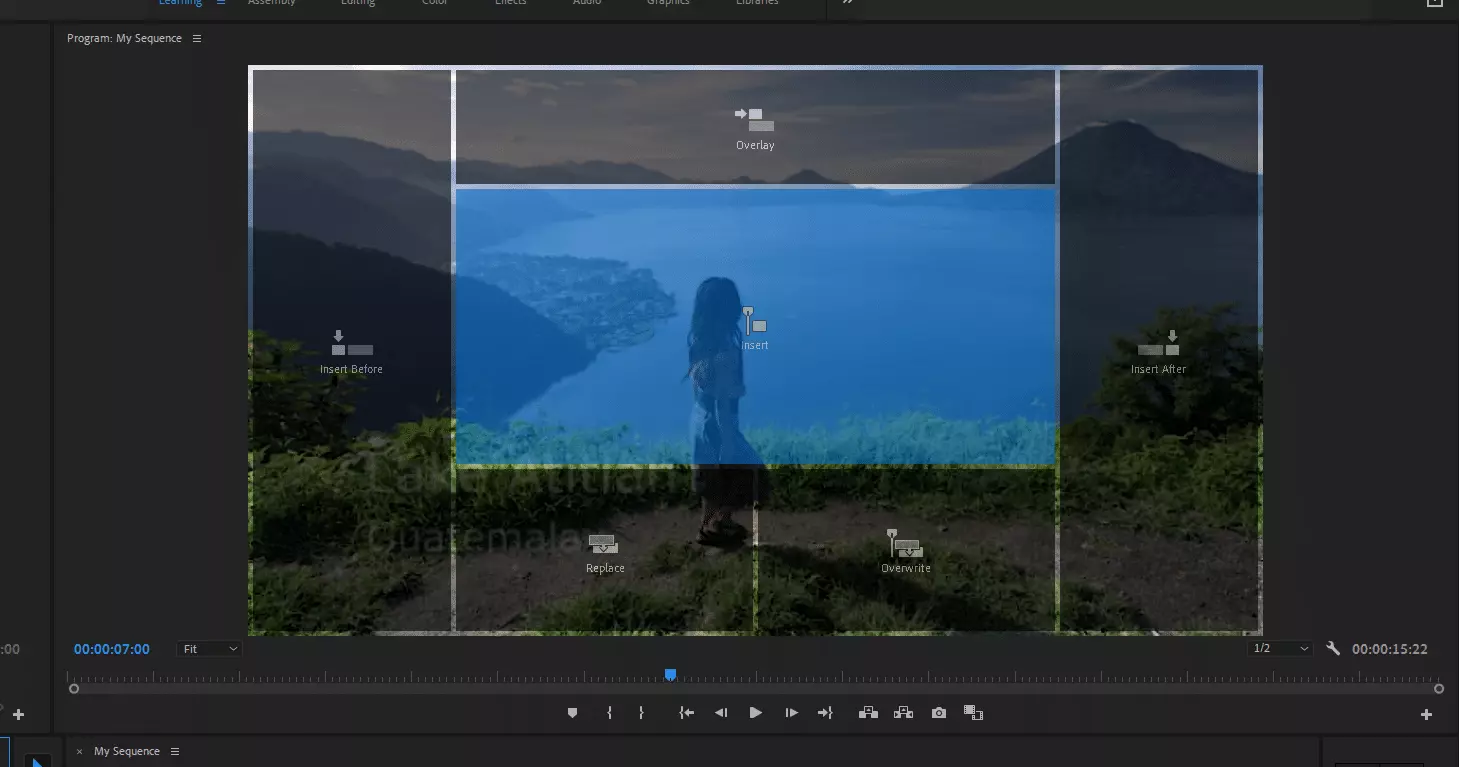Choose the Insert Before drop zone
1459x767 pixels.
coord(351,351)
